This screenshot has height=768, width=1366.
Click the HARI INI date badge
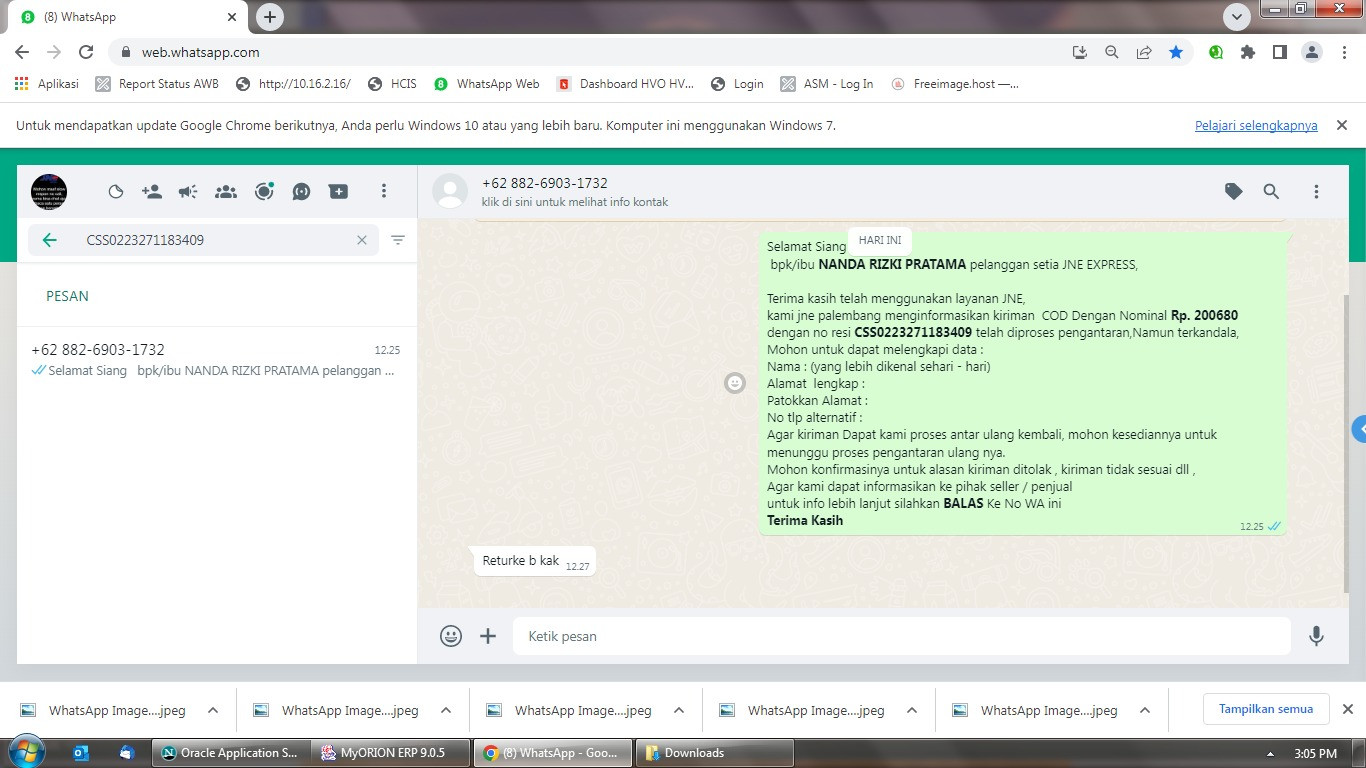coord(880,240)
